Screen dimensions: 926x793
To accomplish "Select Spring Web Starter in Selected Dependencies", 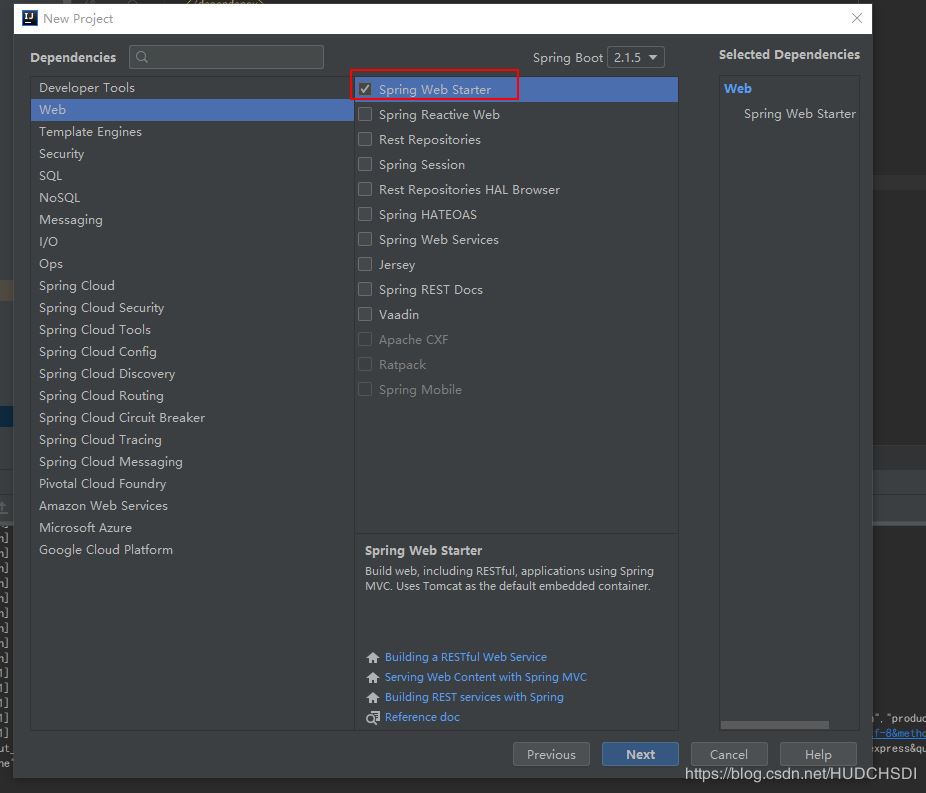I will point(800,113).
